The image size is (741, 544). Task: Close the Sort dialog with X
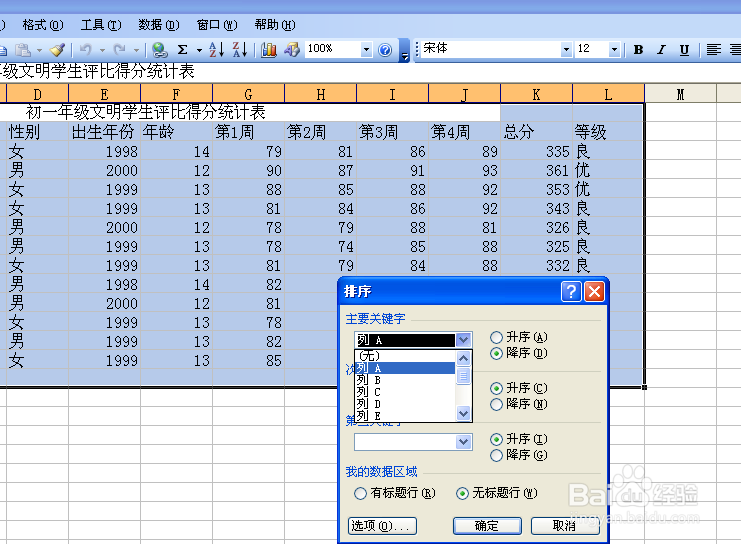[x=595, y=292]
